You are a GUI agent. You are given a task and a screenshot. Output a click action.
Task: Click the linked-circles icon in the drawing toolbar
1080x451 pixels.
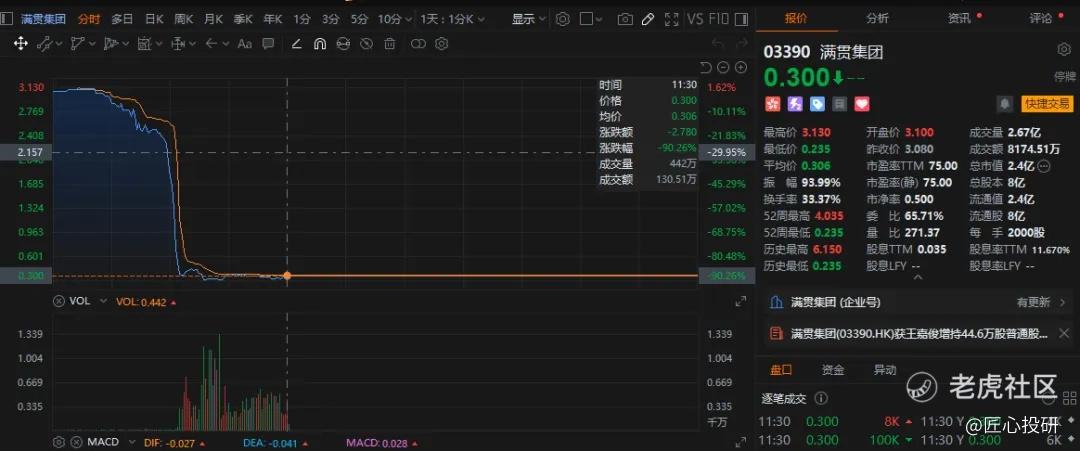[x=418, y=43]
